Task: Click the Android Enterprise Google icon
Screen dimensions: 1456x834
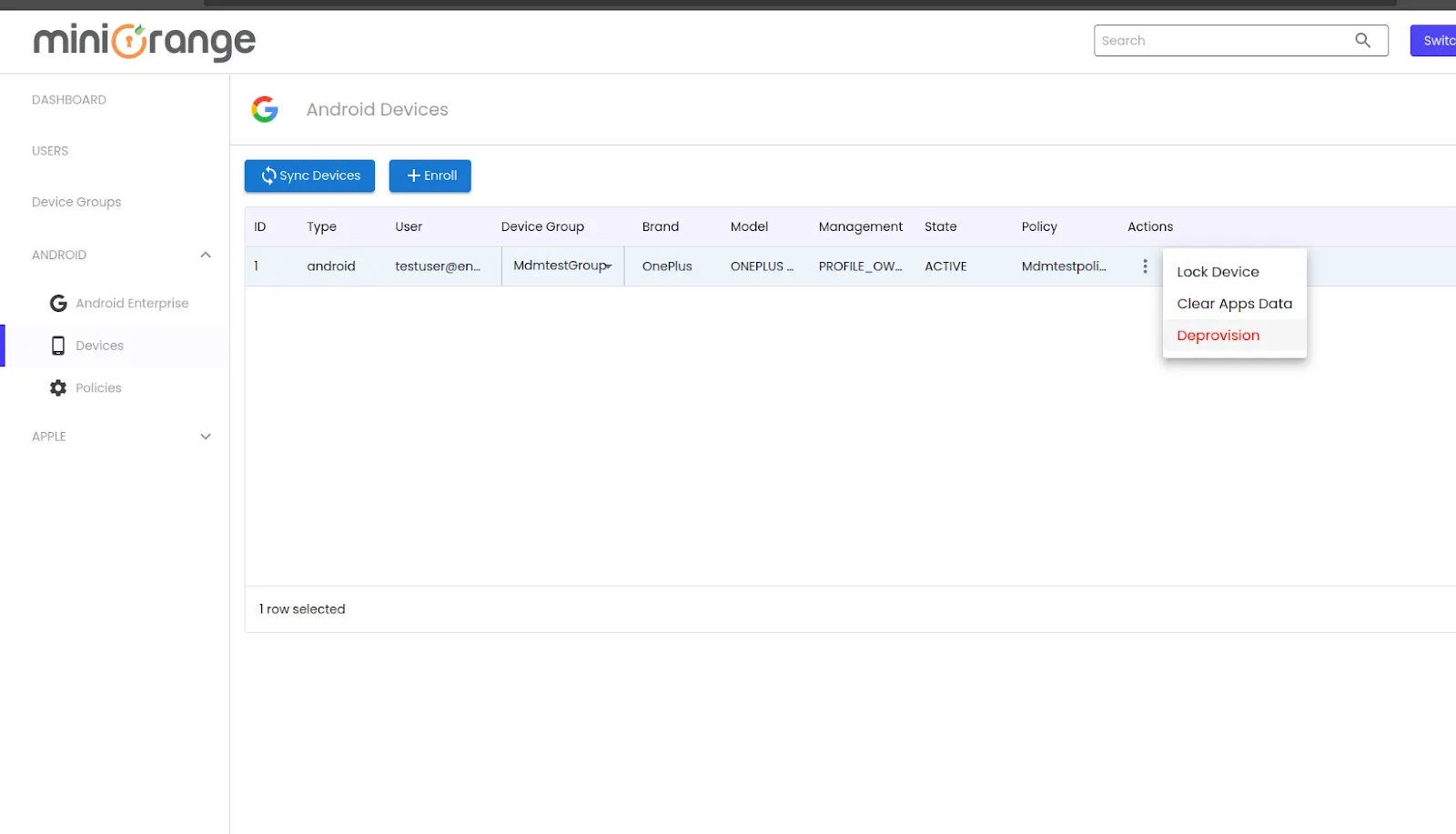Action: 58,303
